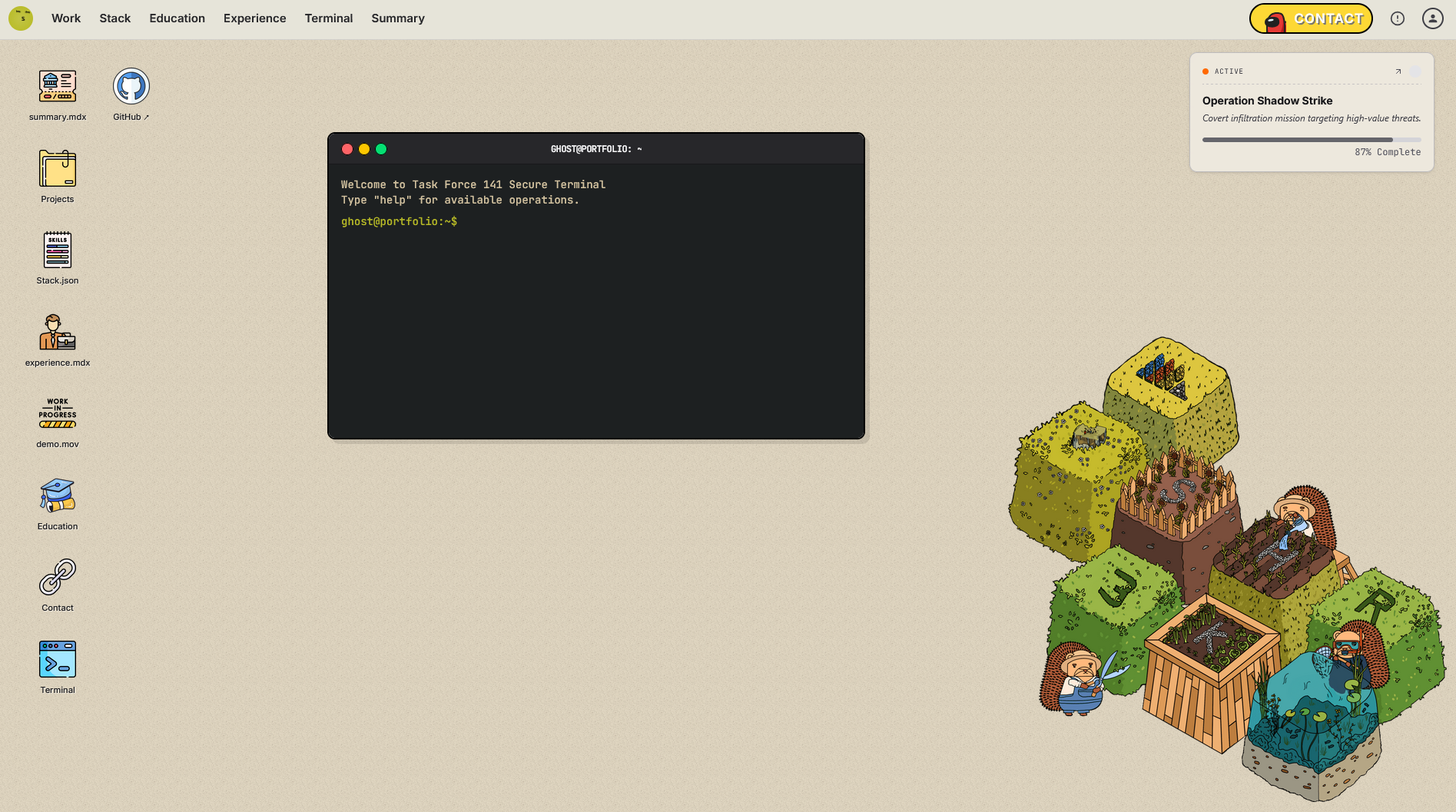Launch the Terminal desktop icon
This screenshot has height=812, width=1456.
pyautogui.click(x=58, y=660)
